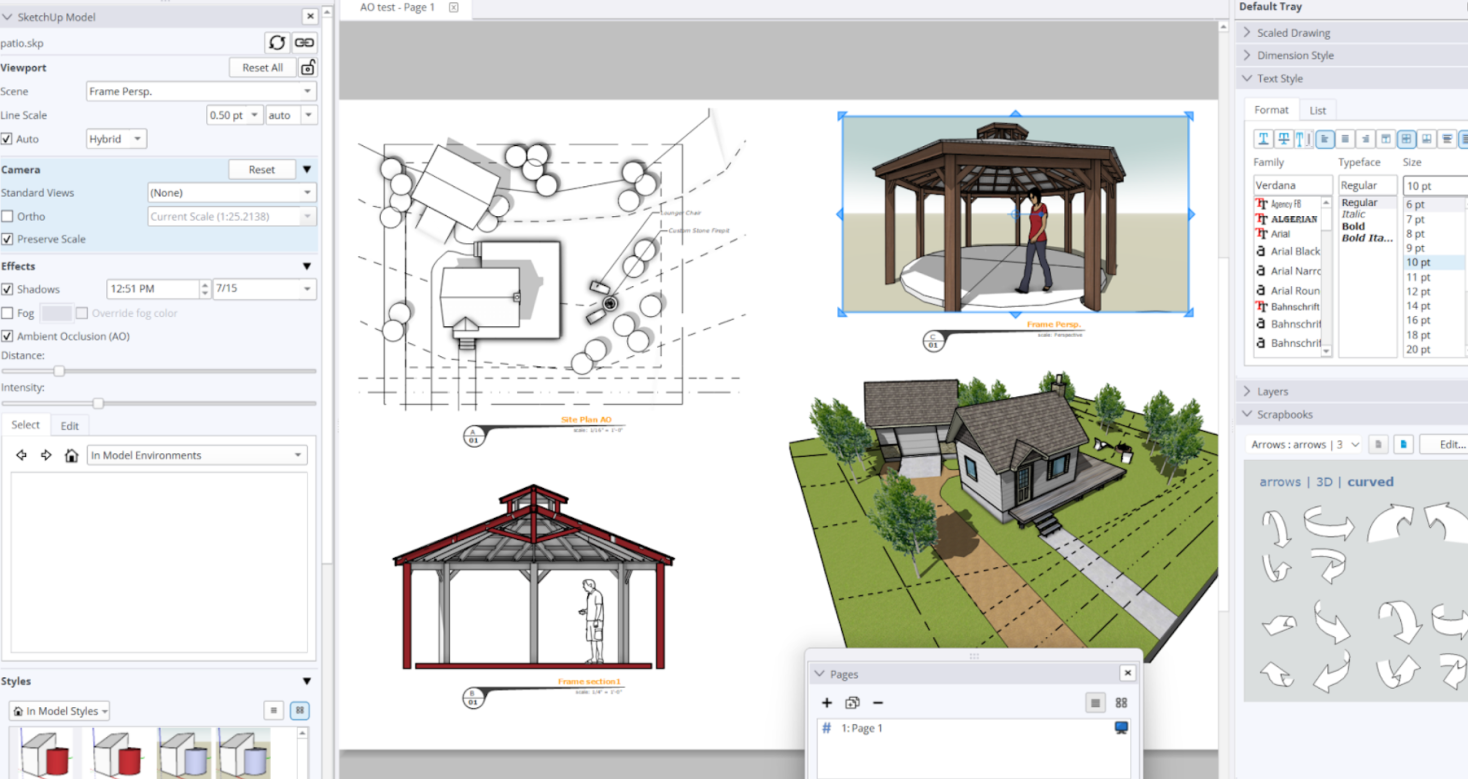Open the Scene dropdown showing Frame Persp.
The width and height of the screenshot is (1468, 779).
[x=201, y=91]
